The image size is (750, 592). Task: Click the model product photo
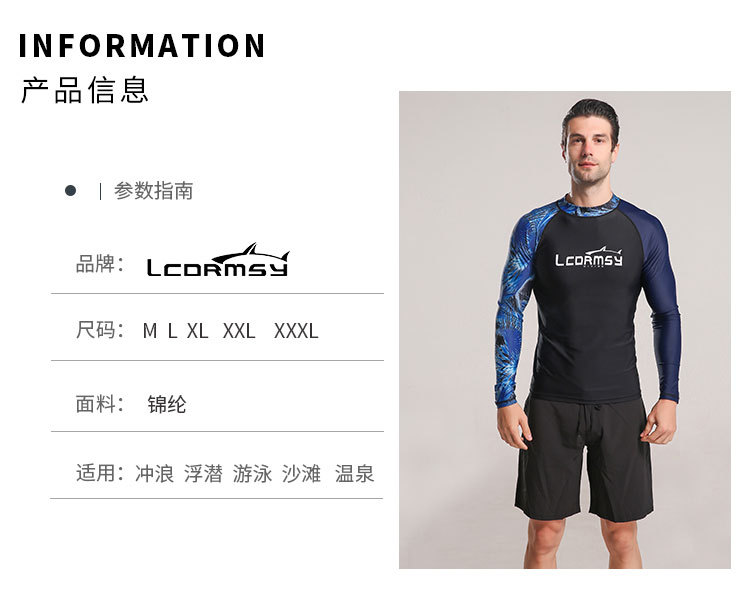pos(565,330)
